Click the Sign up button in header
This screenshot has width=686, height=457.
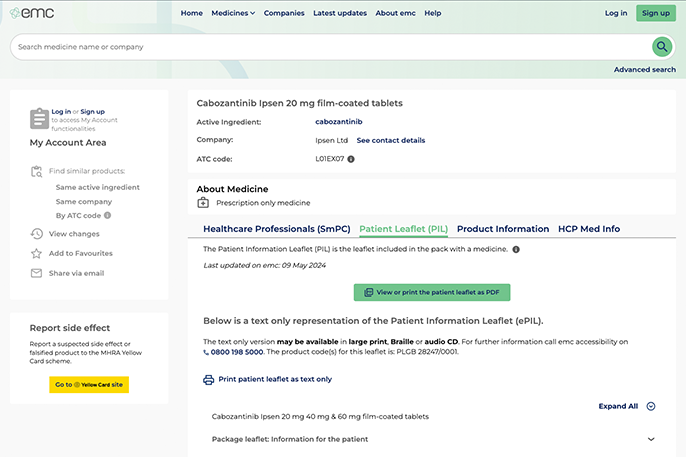click(656, 13)
